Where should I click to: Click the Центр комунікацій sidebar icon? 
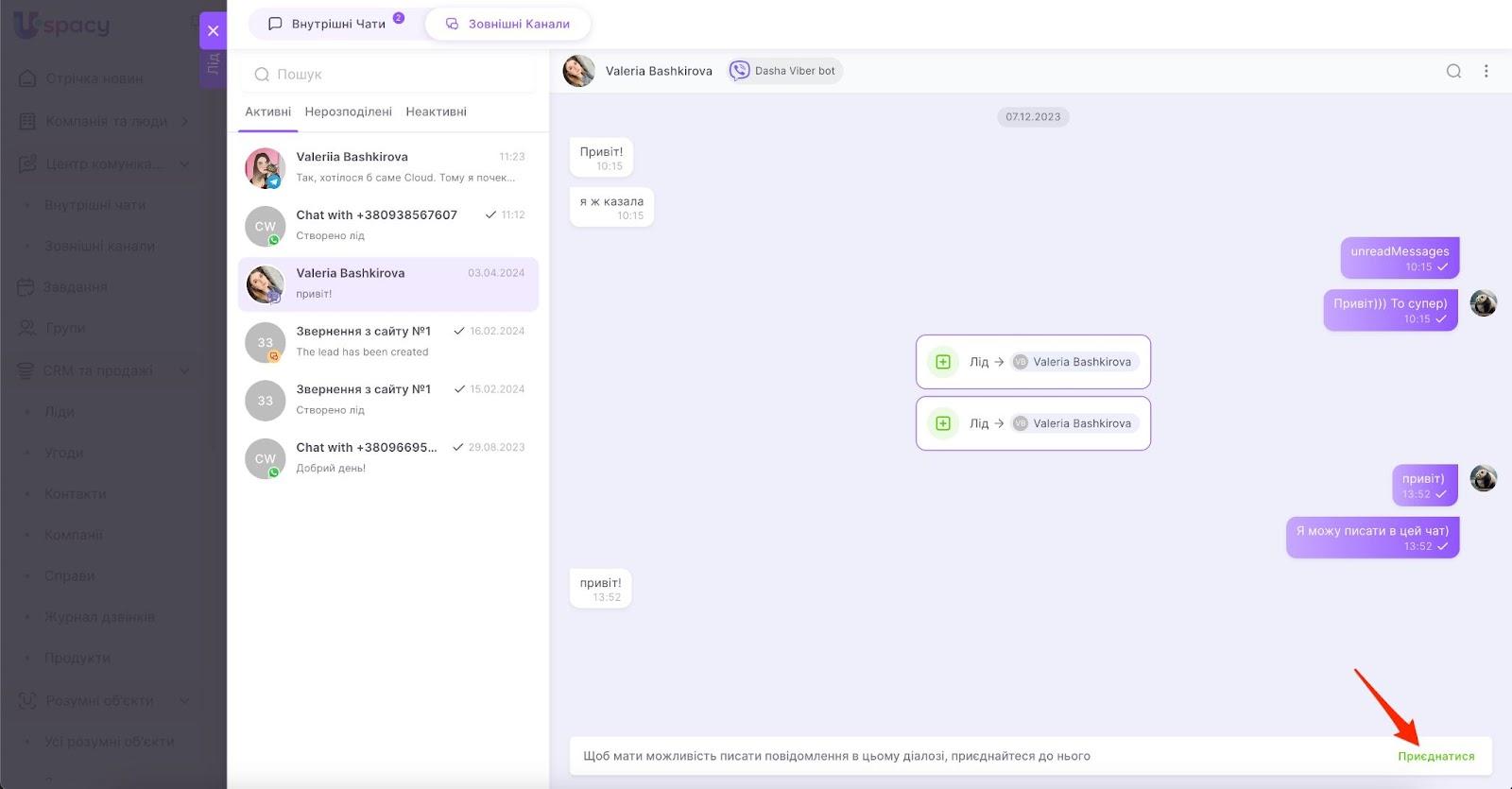click(27, 163)
